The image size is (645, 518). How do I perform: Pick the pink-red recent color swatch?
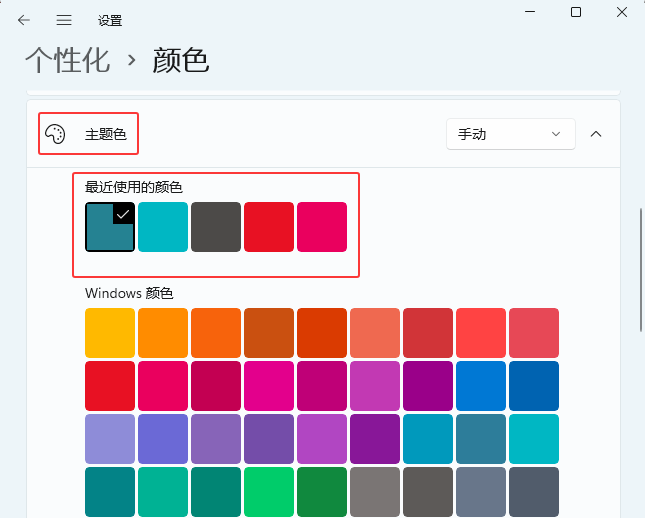[x=322, y=227]
